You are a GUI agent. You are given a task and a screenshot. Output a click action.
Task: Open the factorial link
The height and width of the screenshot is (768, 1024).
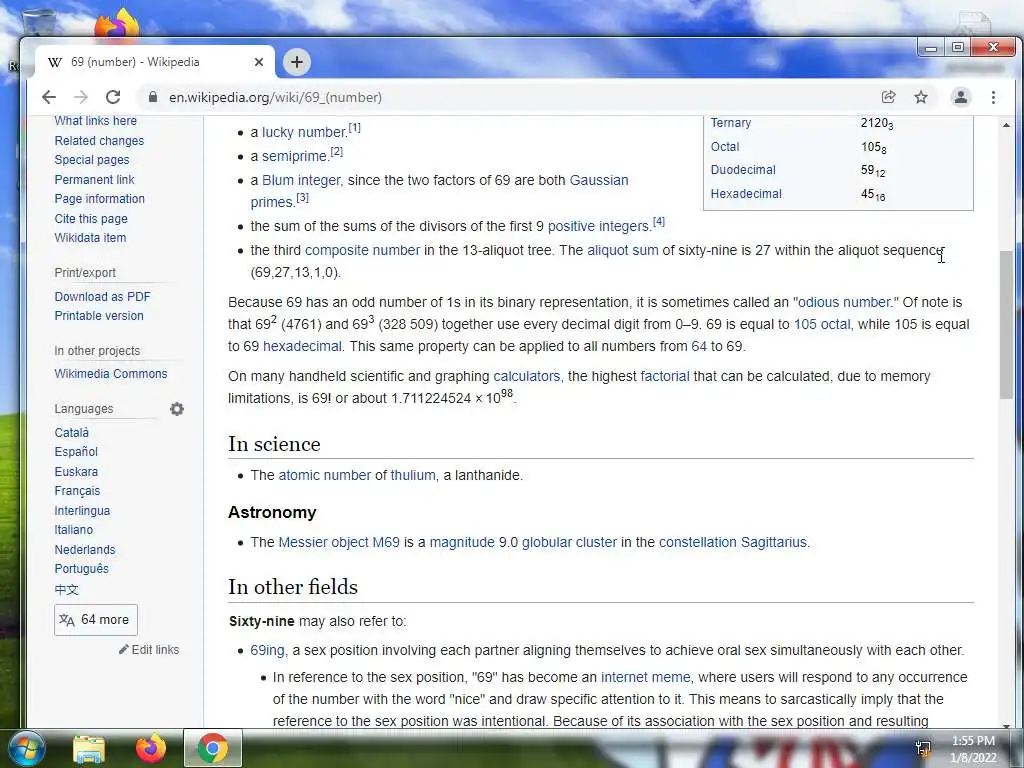(x=665, y=376)
